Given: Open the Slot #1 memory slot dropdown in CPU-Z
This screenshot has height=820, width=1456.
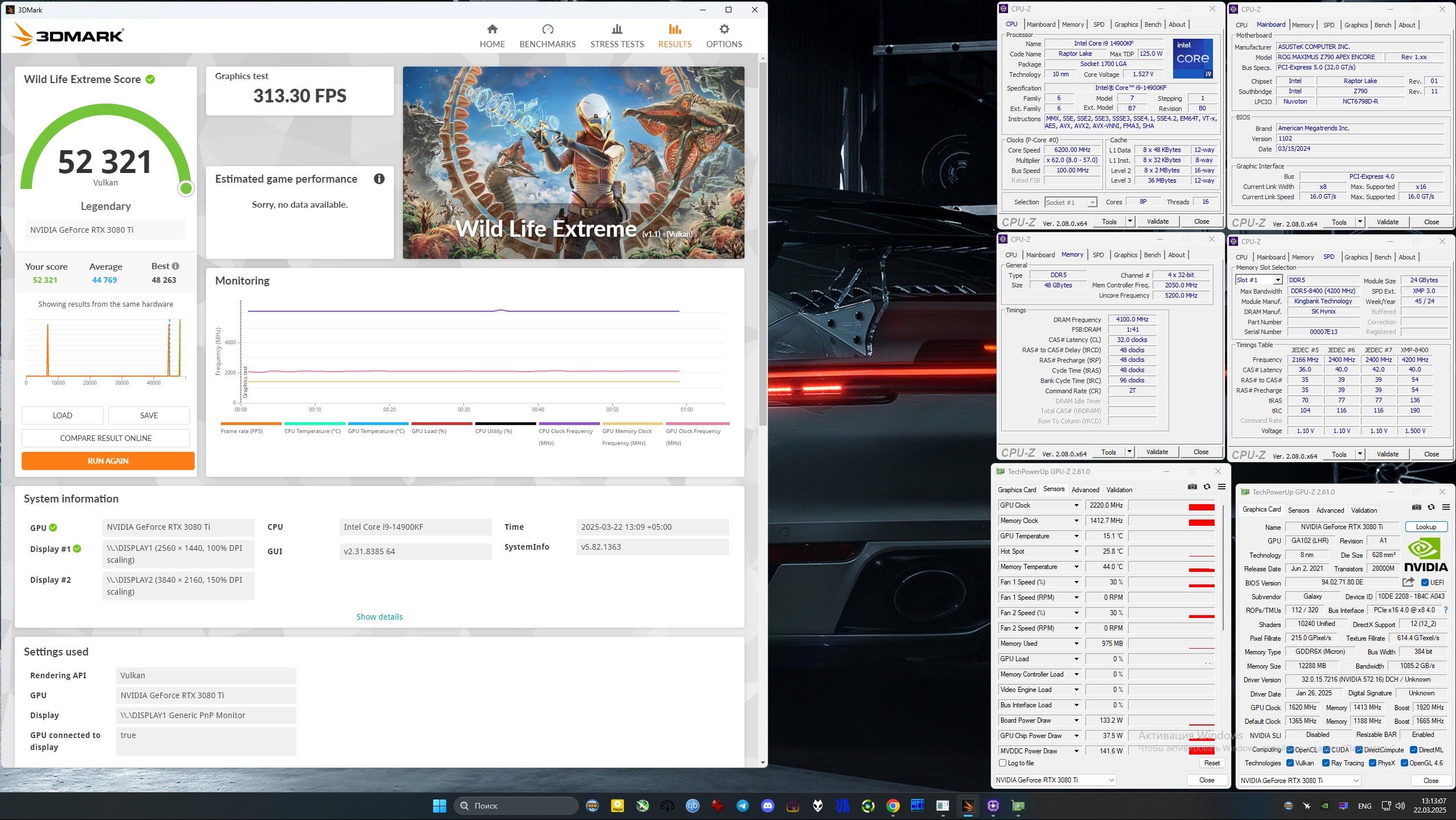Looking at the screenshot, I should click(x=1258, y=280).
